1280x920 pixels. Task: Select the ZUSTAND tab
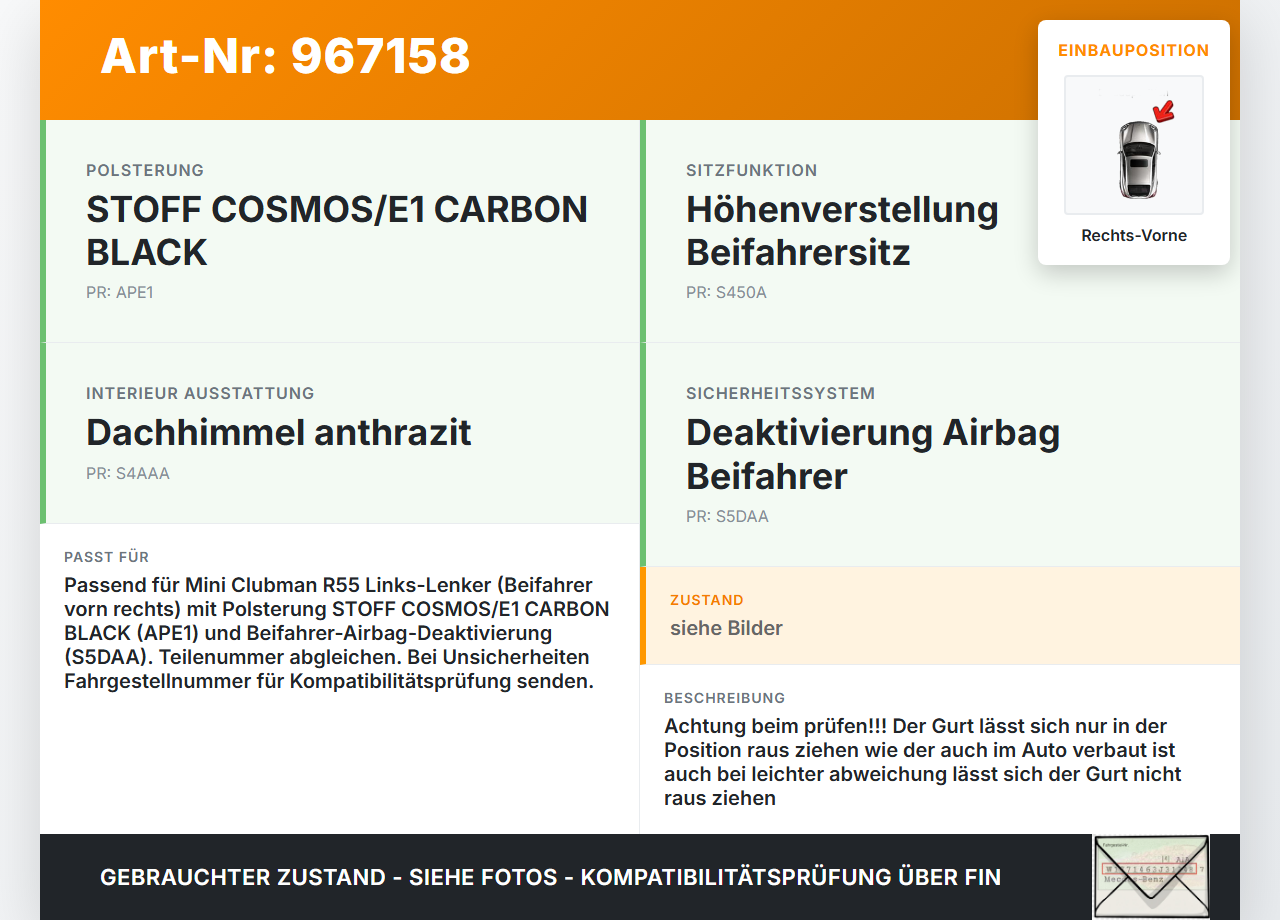coord(707,600)
